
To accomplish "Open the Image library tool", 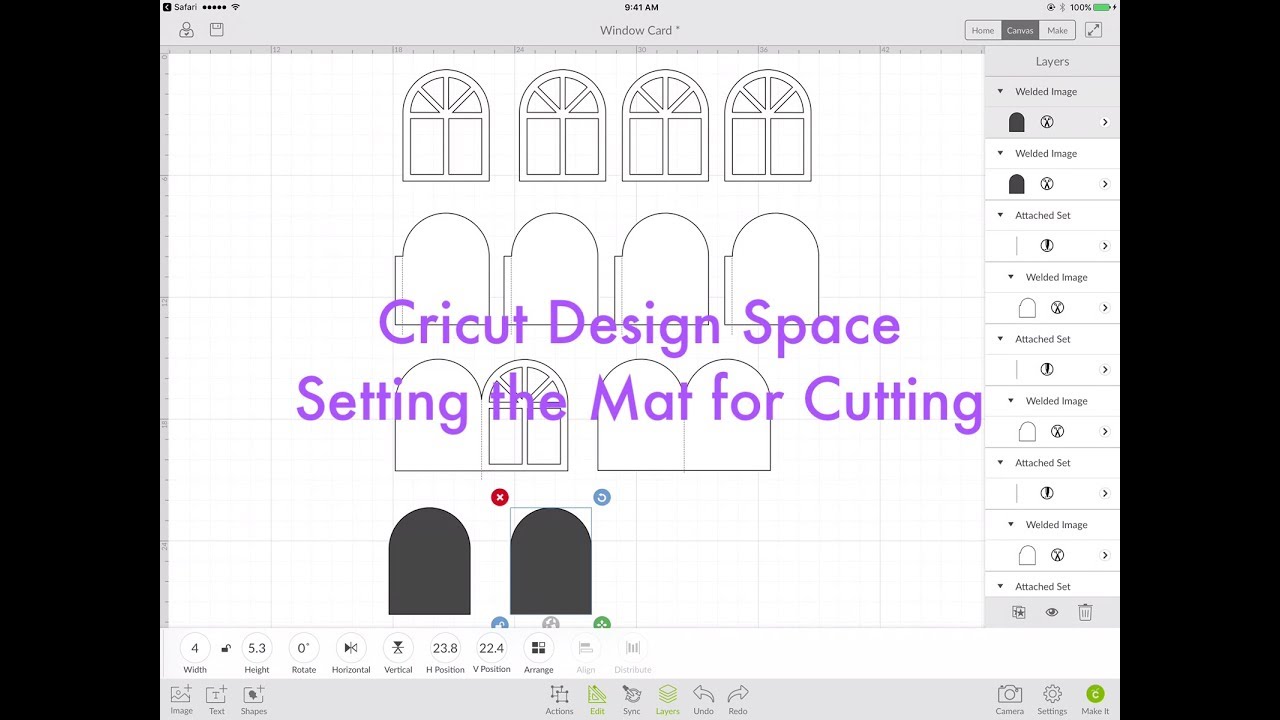I will (x=181, y=699).
